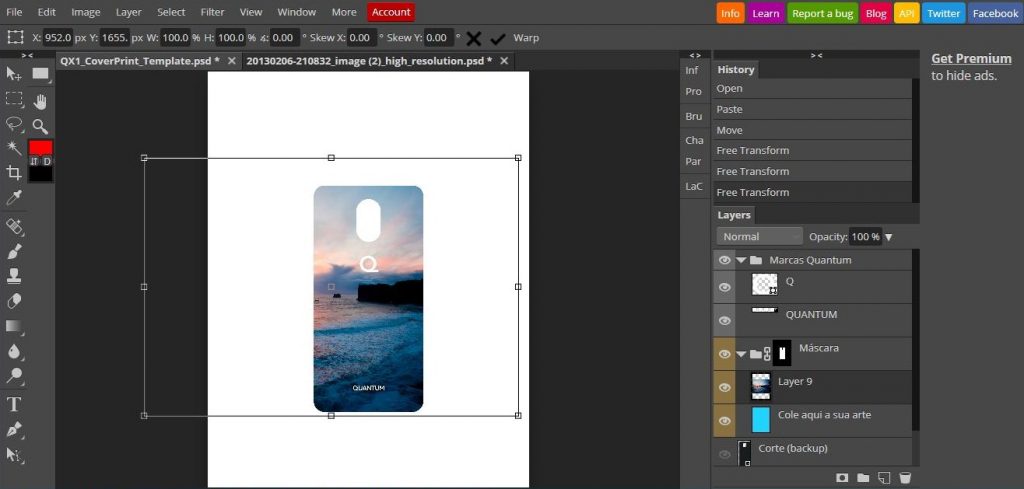1024x489 pixels.
Task: Select the Rectangle shape tool
Action: click(40, 74)
